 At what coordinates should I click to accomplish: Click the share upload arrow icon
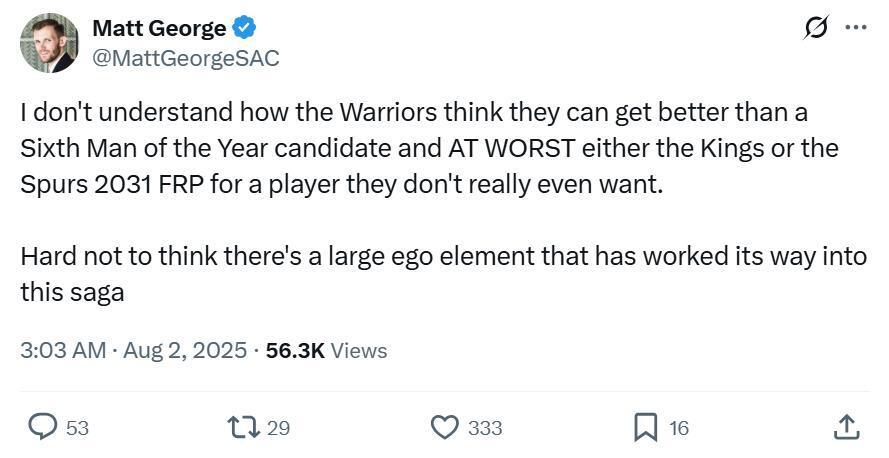[x=845, y=427]
